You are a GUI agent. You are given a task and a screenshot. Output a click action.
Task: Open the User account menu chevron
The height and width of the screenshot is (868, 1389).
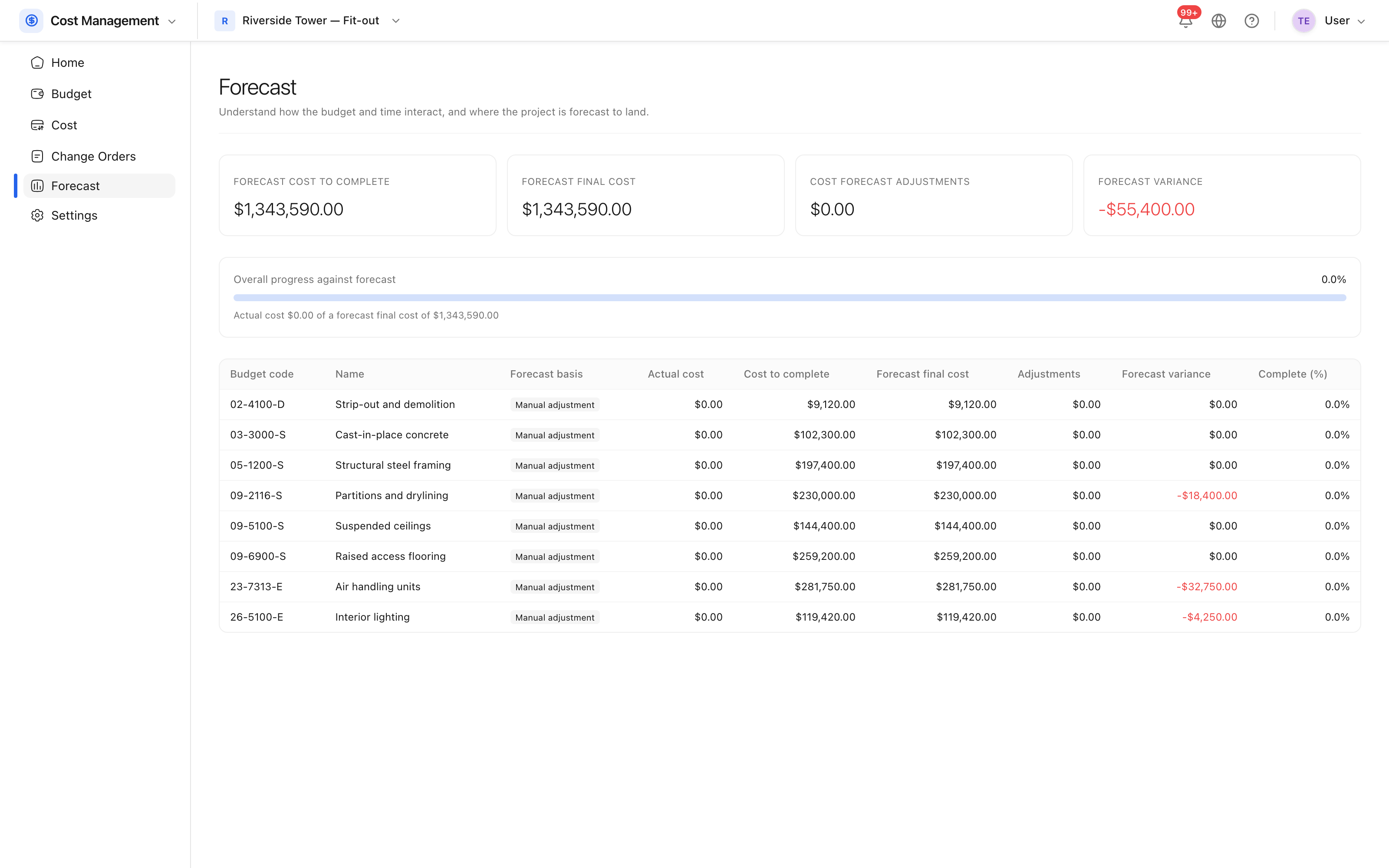(1361, 22)
